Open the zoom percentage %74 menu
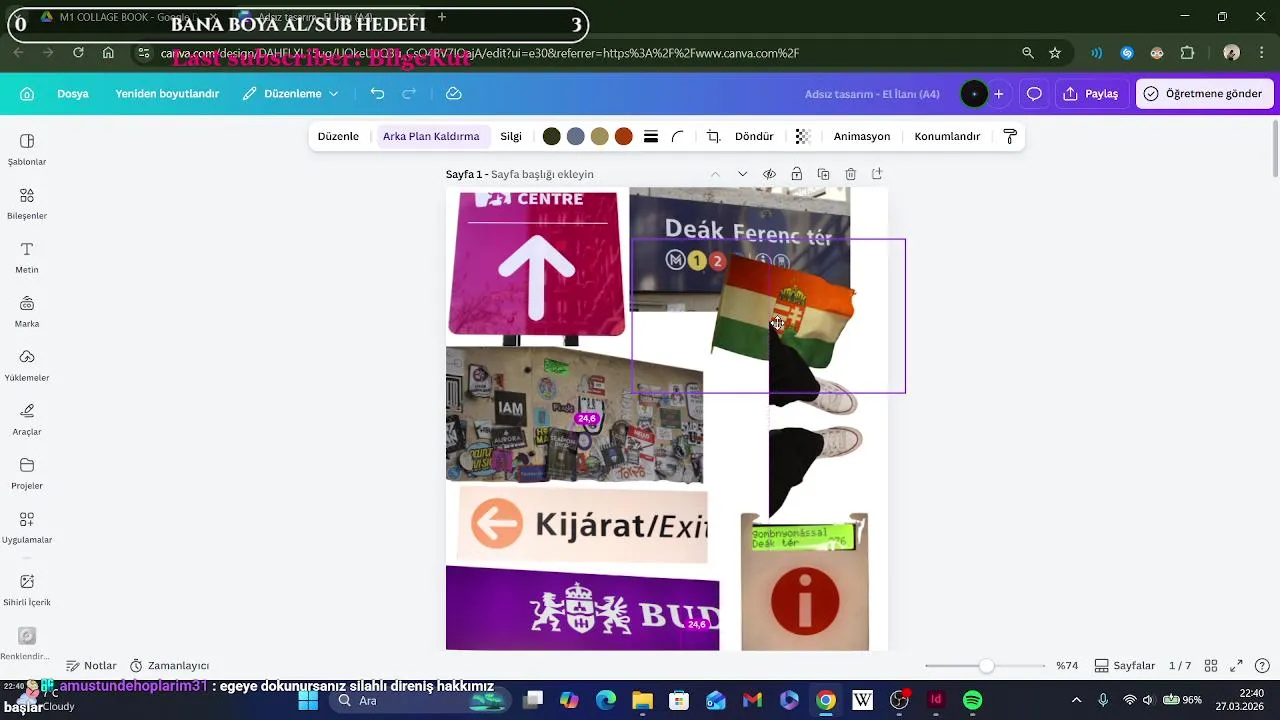 click(1067, 665)
